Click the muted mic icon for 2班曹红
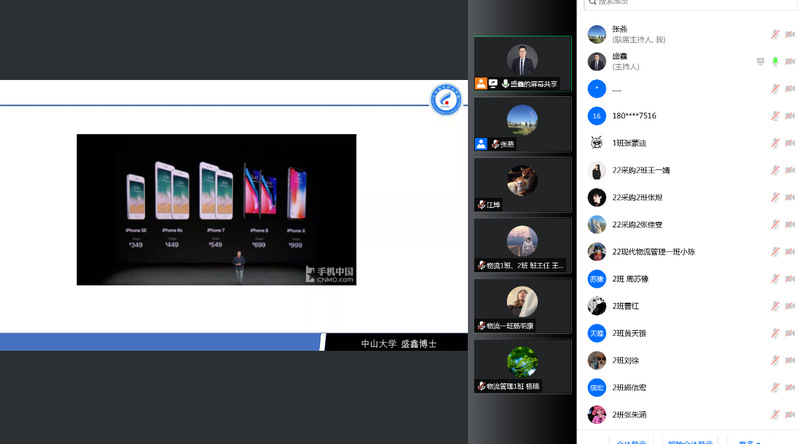The width and height of the screenshot is (798, 444). pos(775,306)
